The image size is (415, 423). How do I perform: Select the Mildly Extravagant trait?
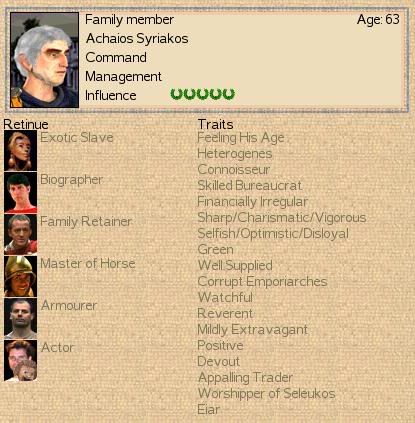[x=252, y=330]
